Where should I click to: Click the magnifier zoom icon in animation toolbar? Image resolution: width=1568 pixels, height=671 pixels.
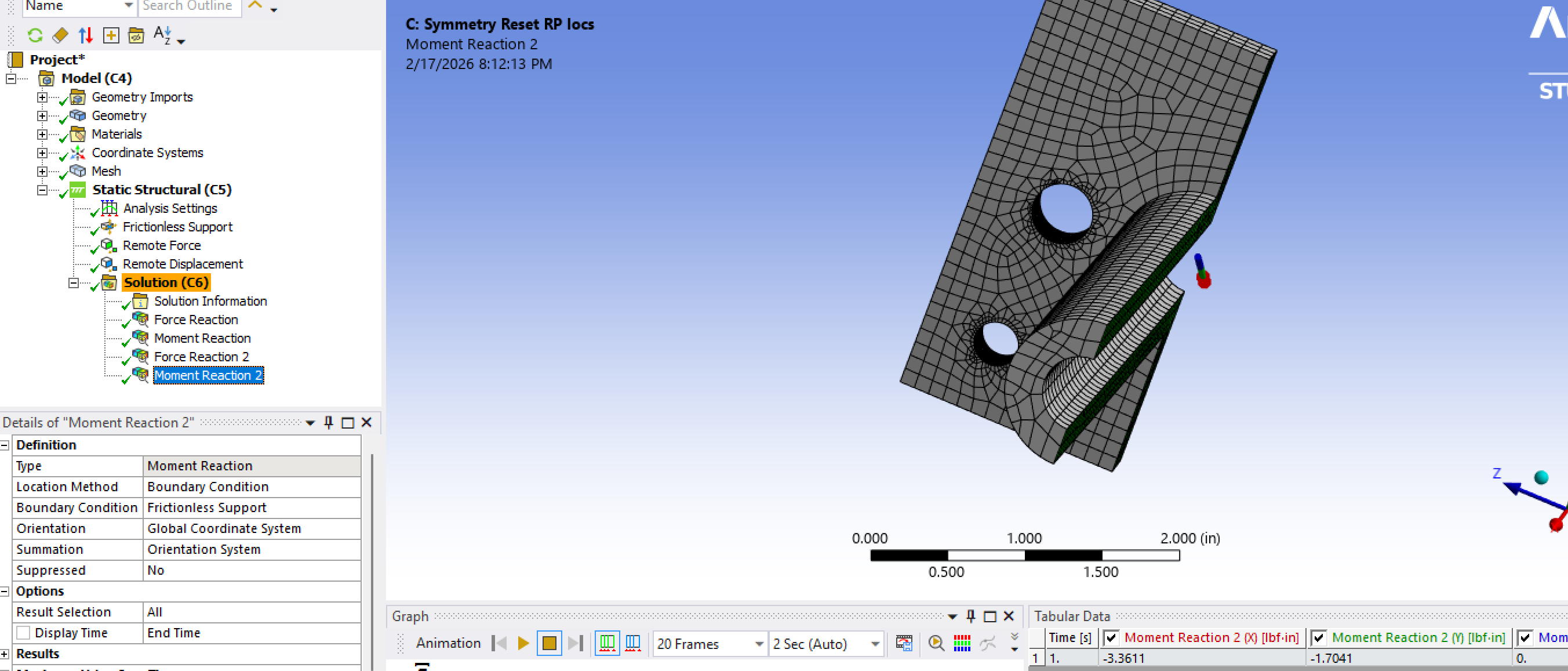pos(936,644)
